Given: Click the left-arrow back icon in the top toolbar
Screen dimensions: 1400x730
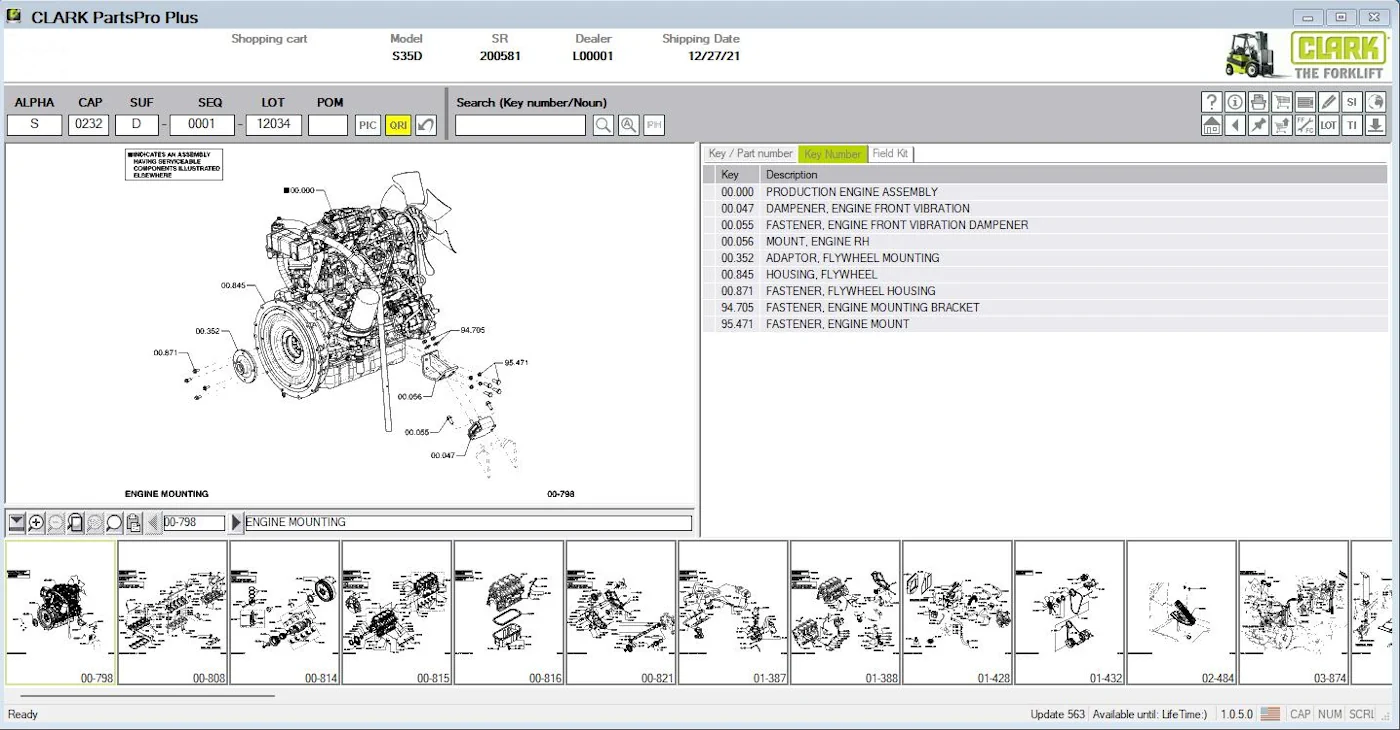Looking at the screenshot, I should pyautogui.click(x=1235, y=125).
